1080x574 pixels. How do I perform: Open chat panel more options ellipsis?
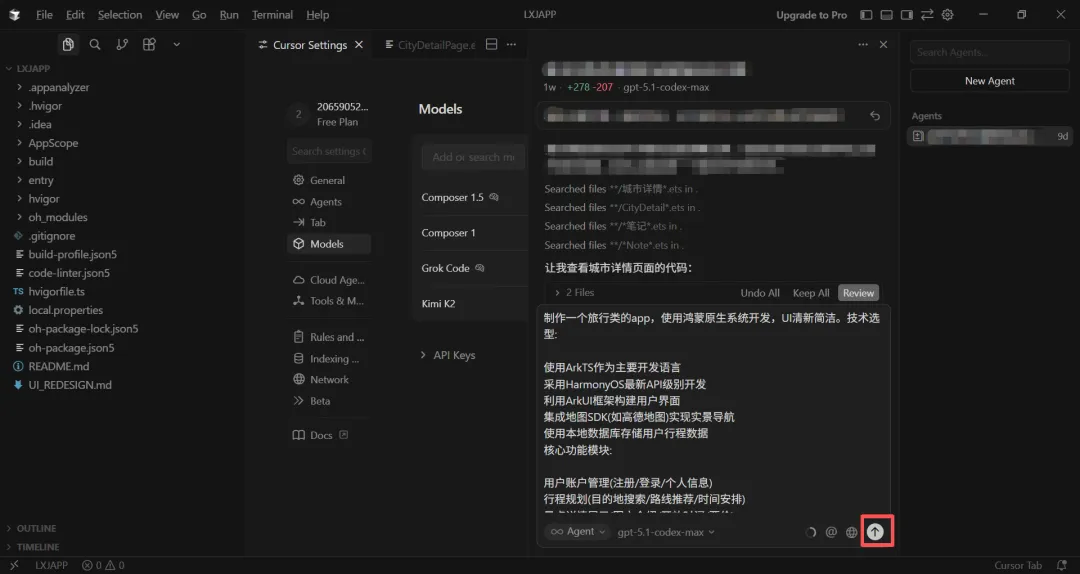(863, 44)
